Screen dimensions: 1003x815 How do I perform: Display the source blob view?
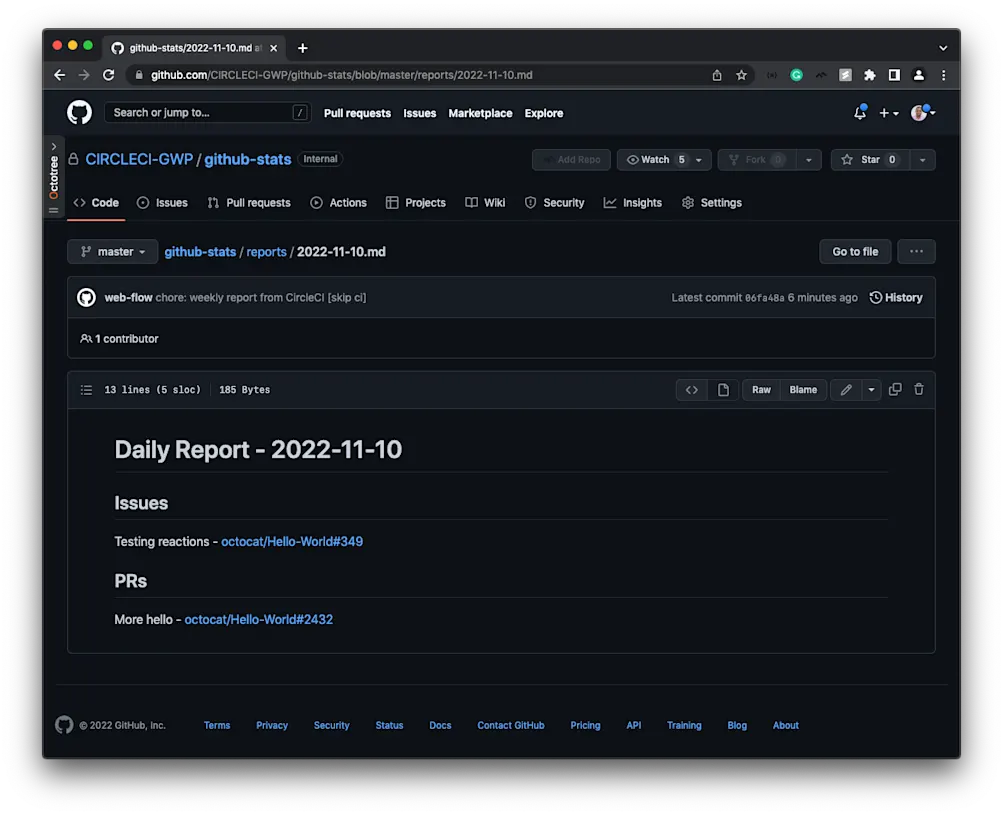pos(691,390)
